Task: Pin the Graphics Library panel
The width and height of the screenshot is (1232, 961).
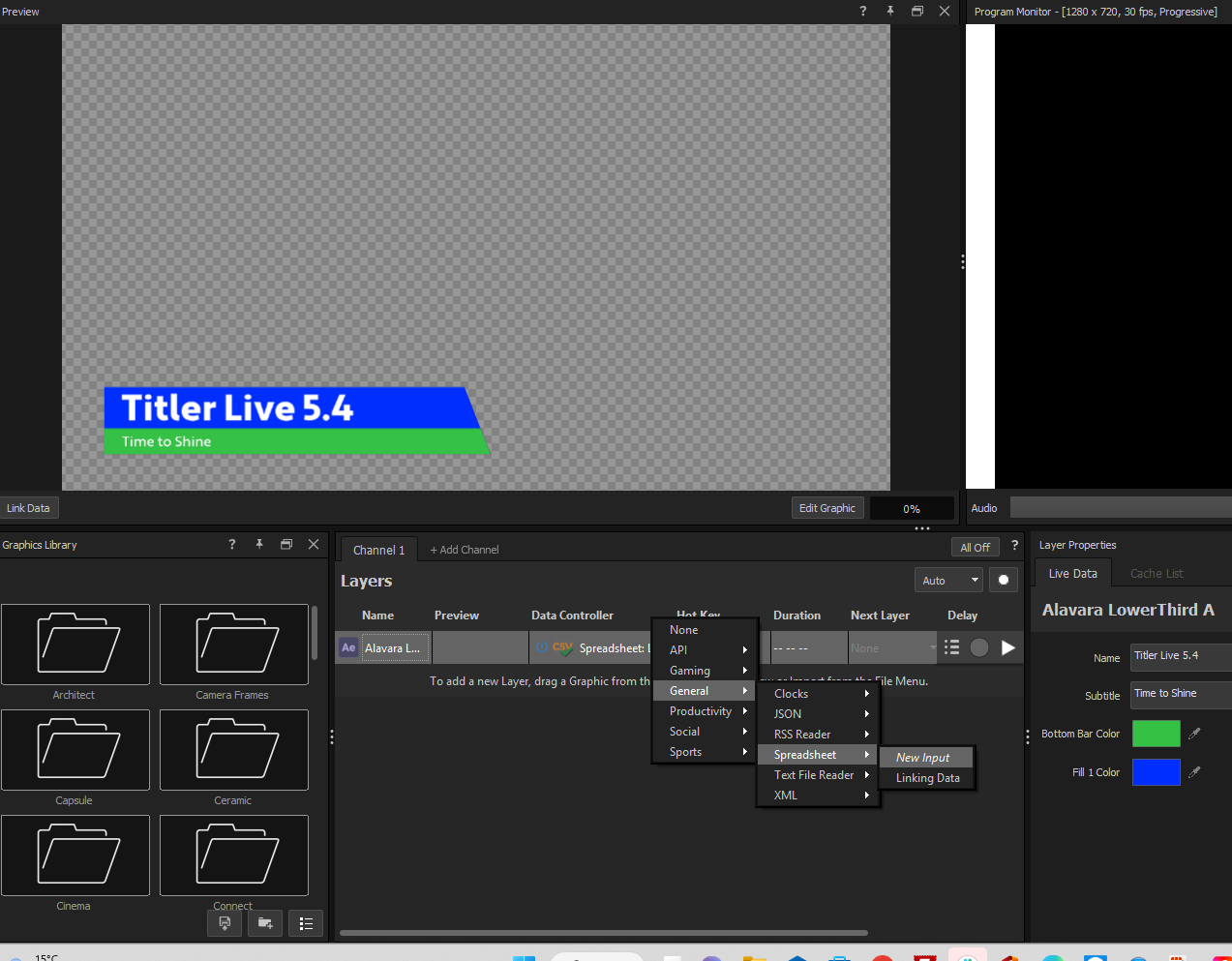Action: [x=259, y=545]
